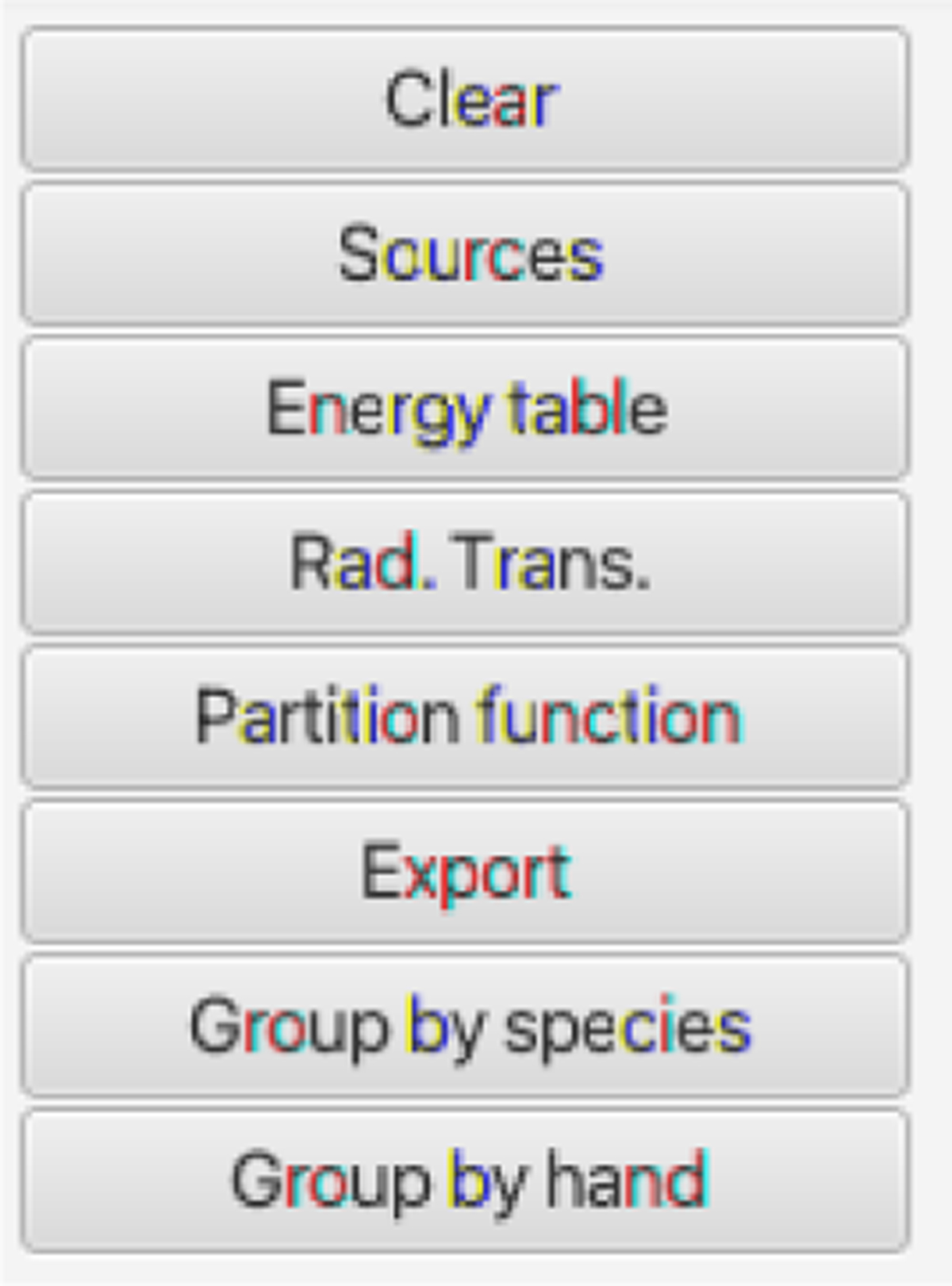The image size is (952, 1286).
Task: Select Group by species
Action: pos(466,1027)
